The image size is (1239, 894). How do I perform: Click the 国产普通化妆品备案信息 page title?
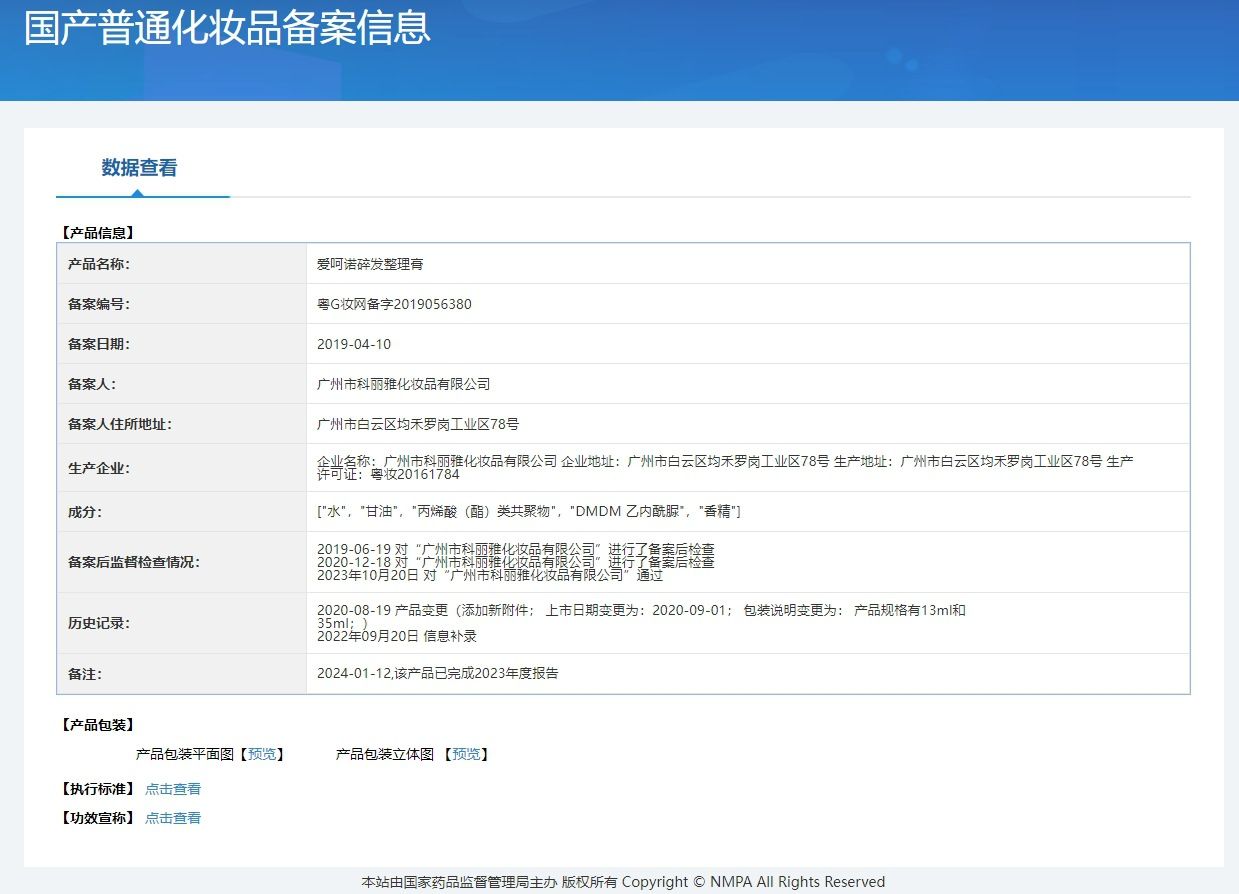tap(227, 28)
